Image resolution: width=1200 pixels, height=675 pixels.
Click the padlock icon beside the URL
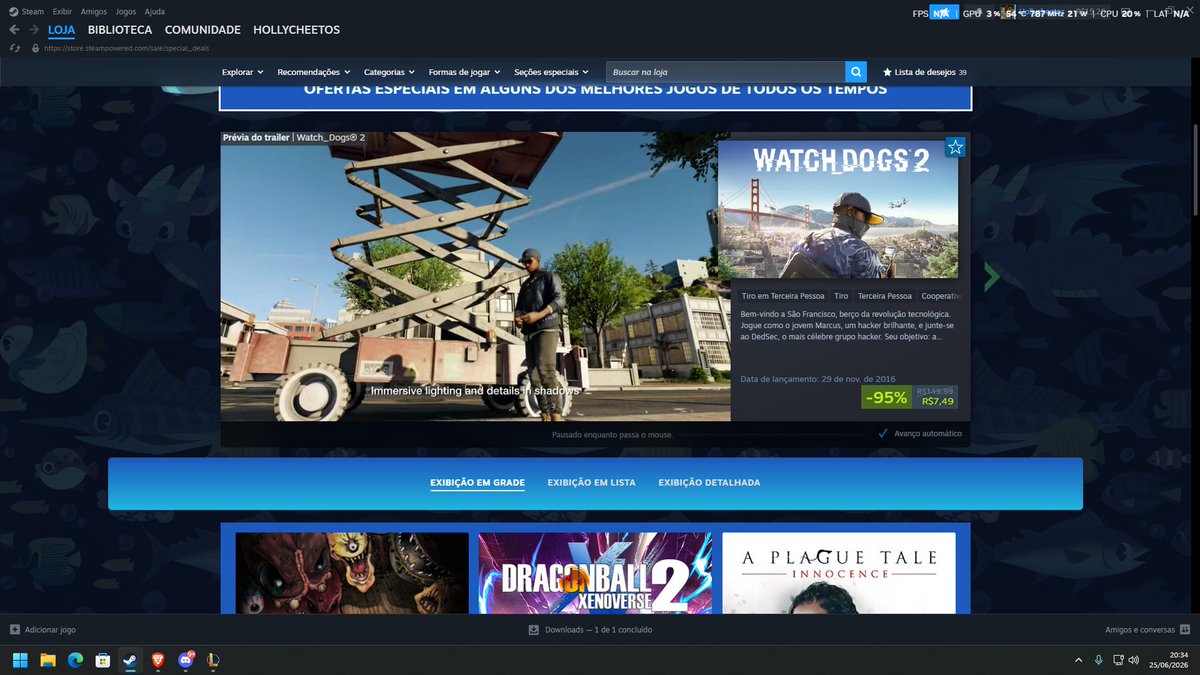point(35,48)
